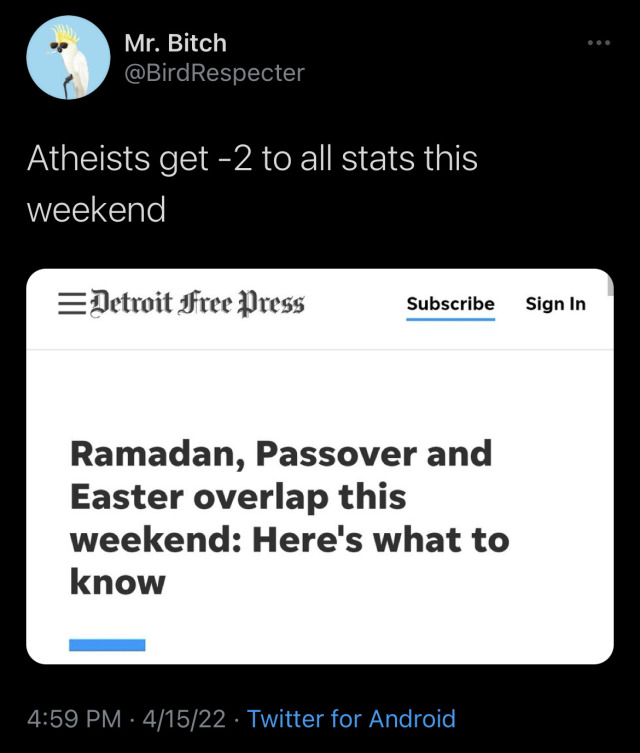Screen dimensions: 640x753
Task: Click the blue underline beneath Subscribe
Action: [x=450, y=319]
